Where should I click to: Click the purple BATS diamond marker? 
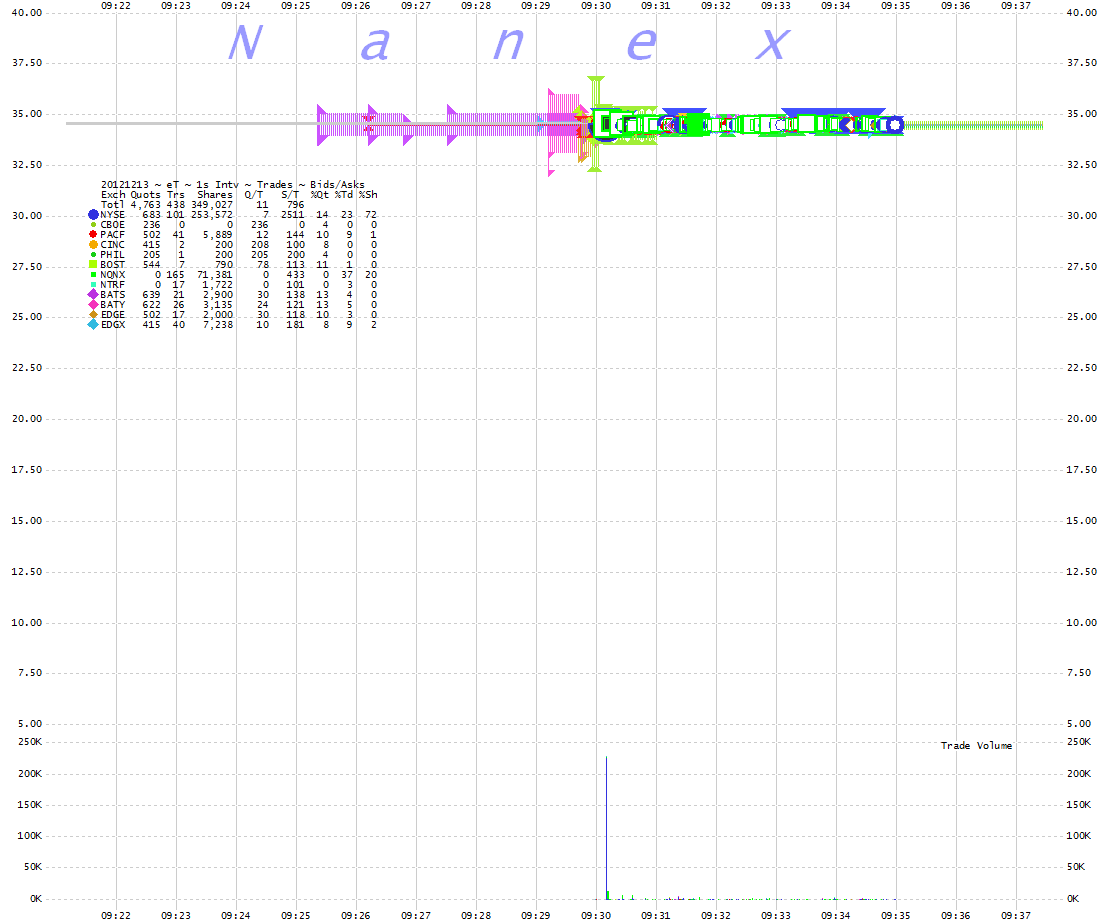point(93,294)
